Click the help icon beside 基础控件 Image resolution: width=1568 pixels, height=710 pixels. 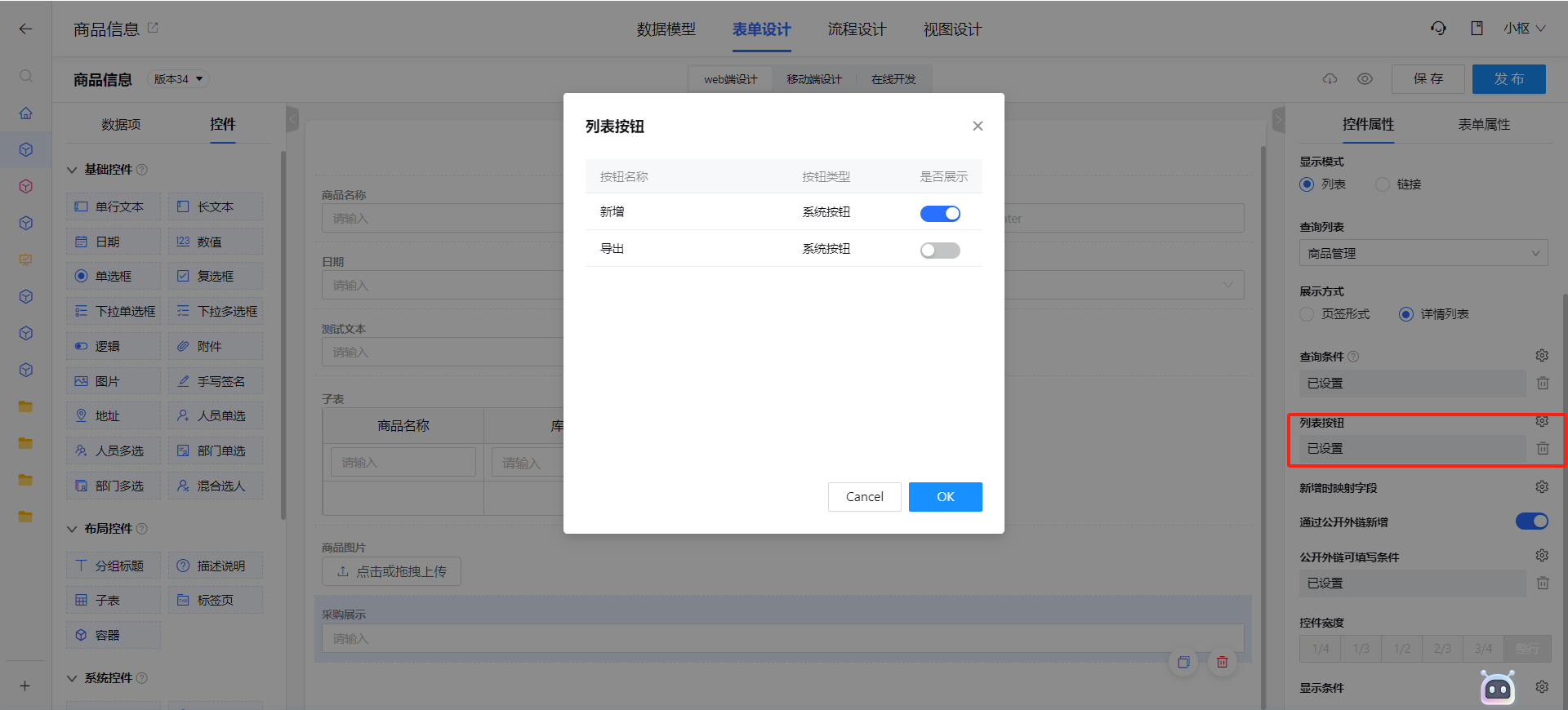(142, 170)
